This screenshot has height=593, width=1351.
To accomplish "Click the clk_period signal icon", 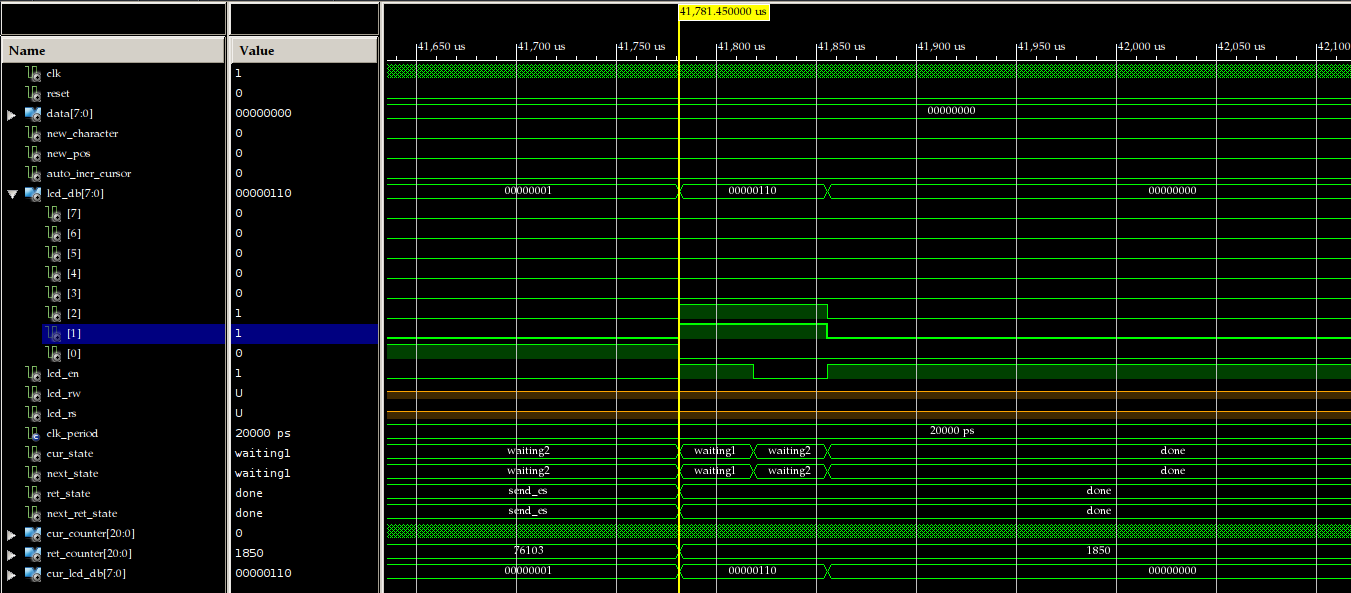I will click(32, 433).
